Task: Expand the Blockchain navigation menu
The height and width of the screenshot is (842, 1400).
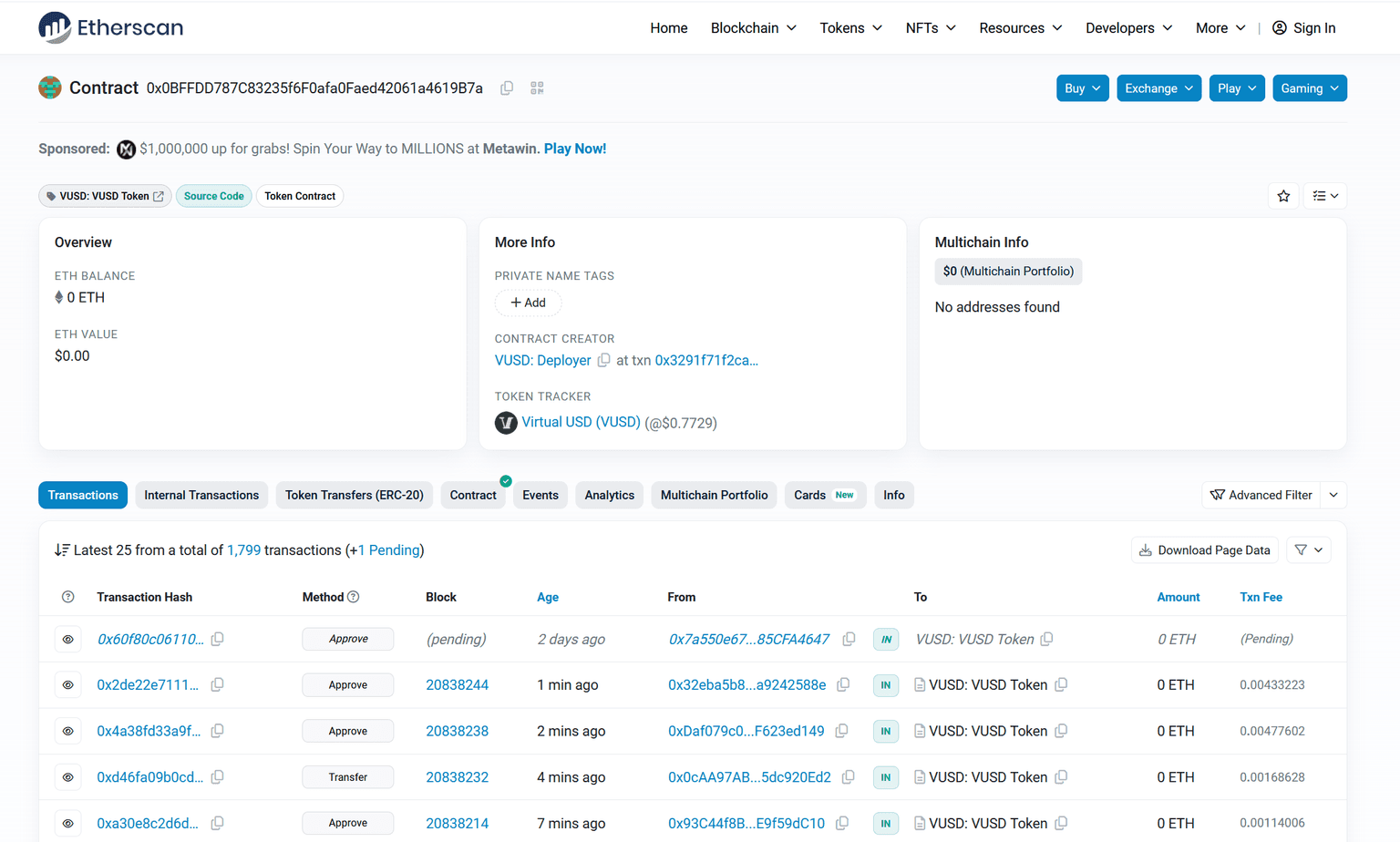Action: point(753,28)
